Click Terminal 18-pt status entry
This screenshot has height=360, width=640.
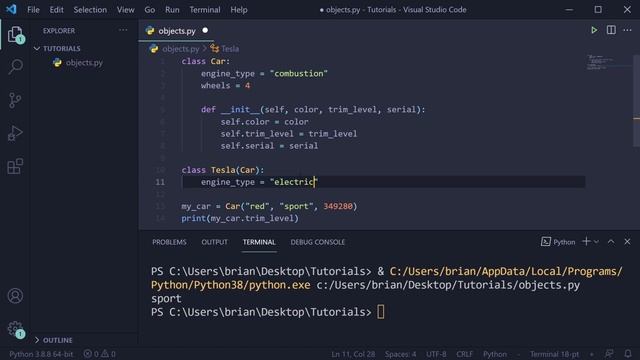click(554, 354)
